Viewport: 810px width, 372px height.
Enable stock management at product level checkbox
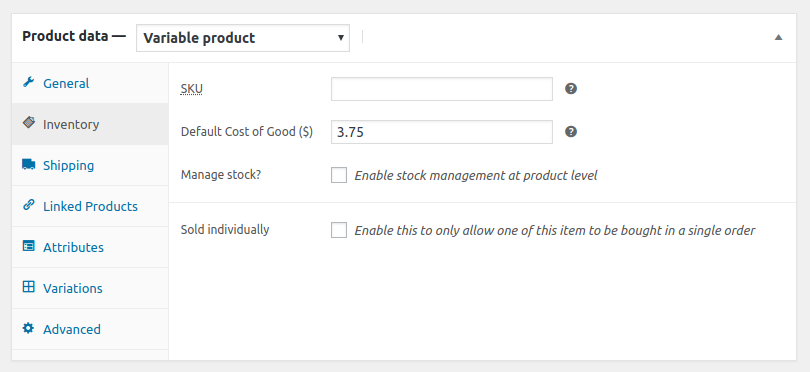click(x=339, y=175)
